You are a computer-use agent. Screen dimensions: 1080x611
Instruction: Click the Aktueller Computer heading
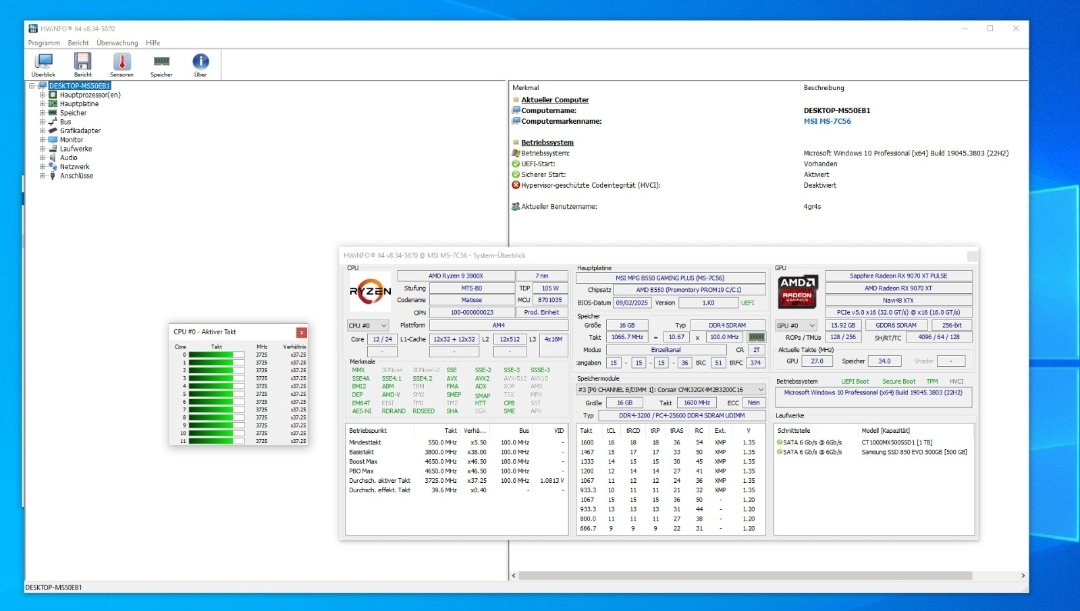coord(554,100)
